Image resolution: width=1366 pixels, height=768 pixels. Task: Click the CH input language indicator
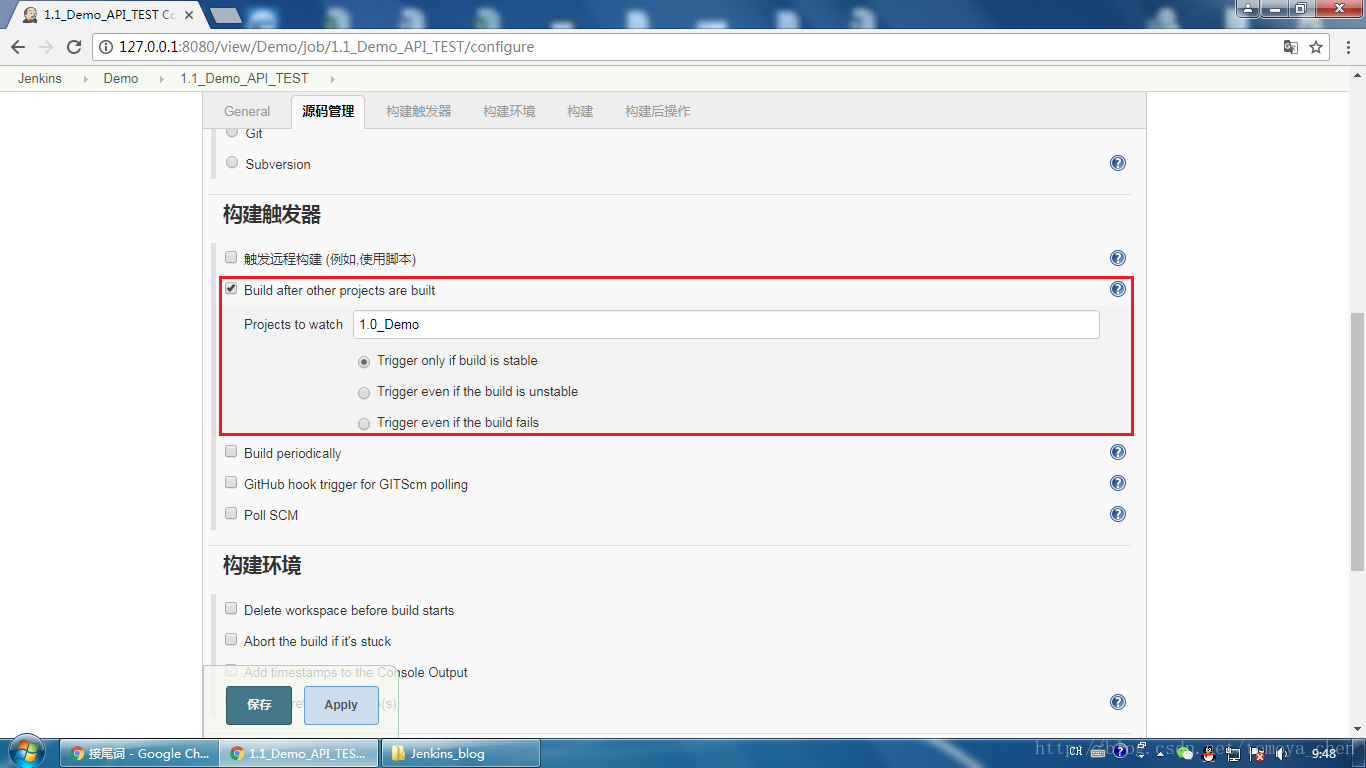[1076, 752]
